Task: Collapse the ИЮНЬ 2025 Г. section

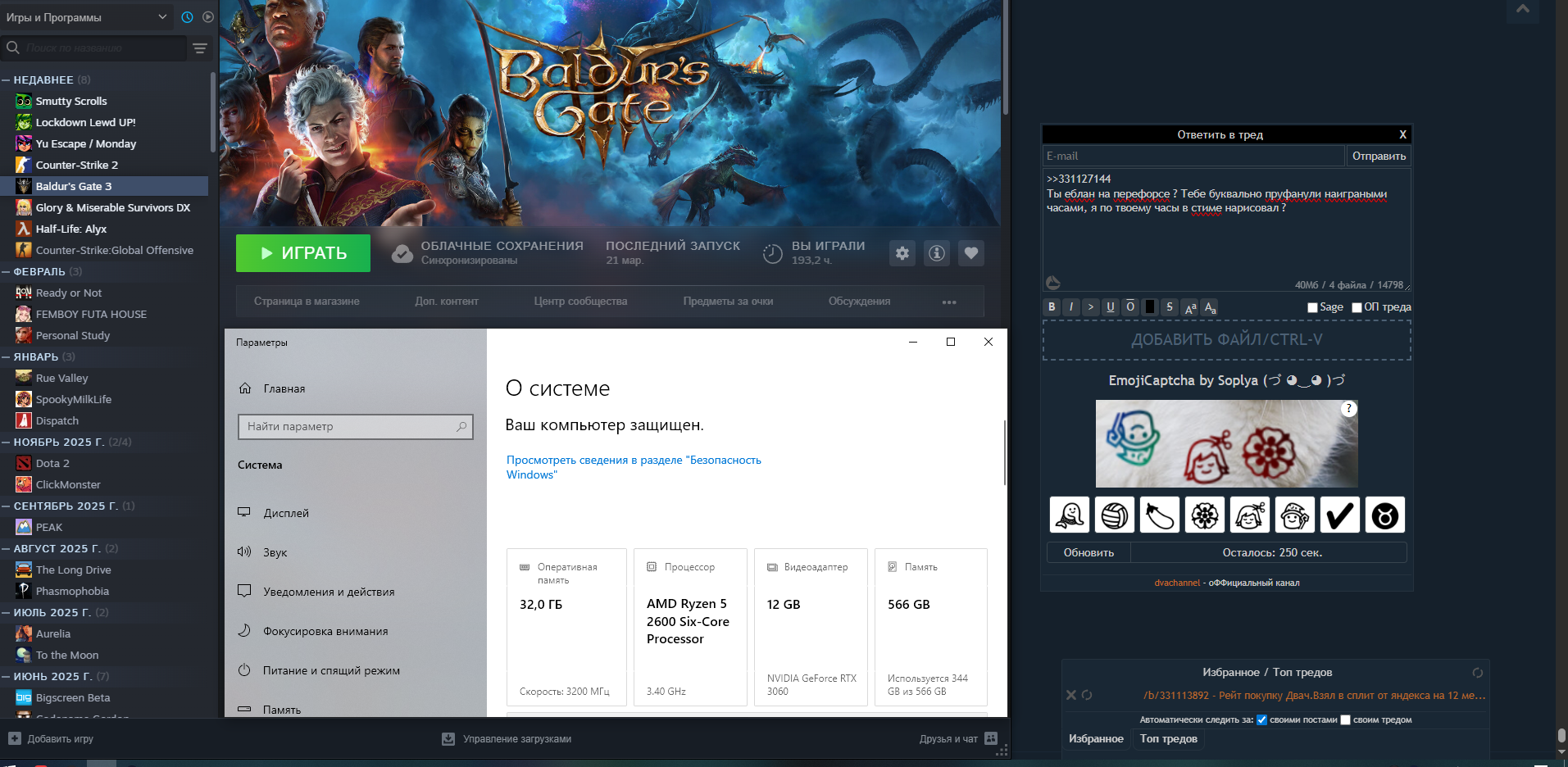Action: pyautogui.click(x=6, y=676)
